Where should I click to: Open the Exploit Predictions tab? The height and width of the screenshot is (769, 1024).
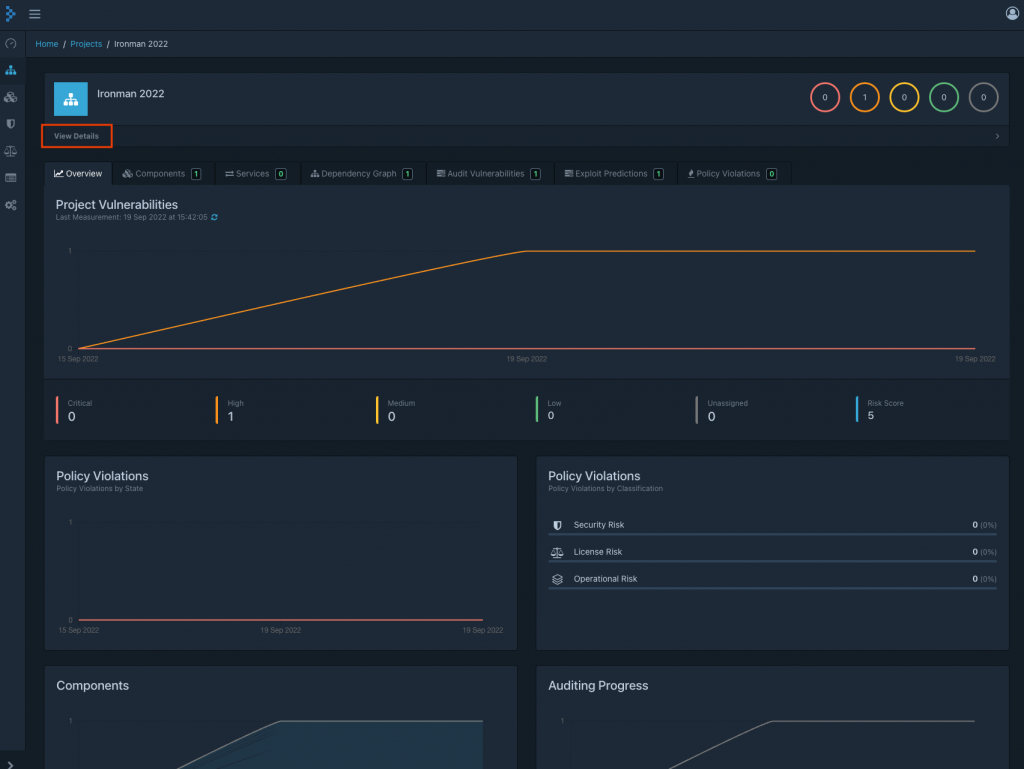614,174
